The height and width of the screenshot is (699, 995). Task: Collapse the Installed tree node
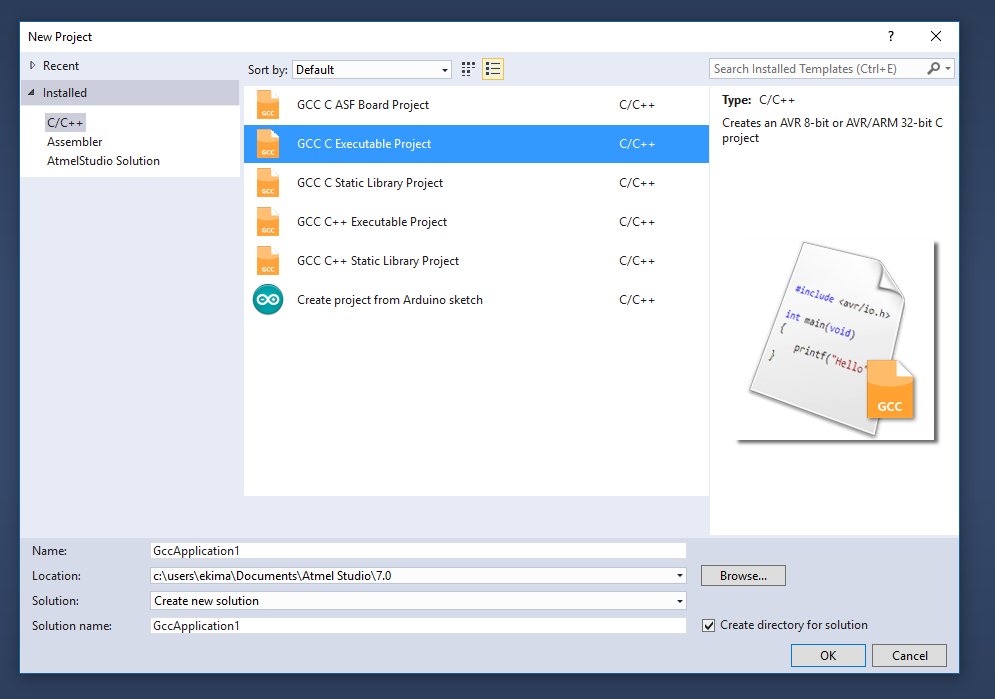pos(31,93)
